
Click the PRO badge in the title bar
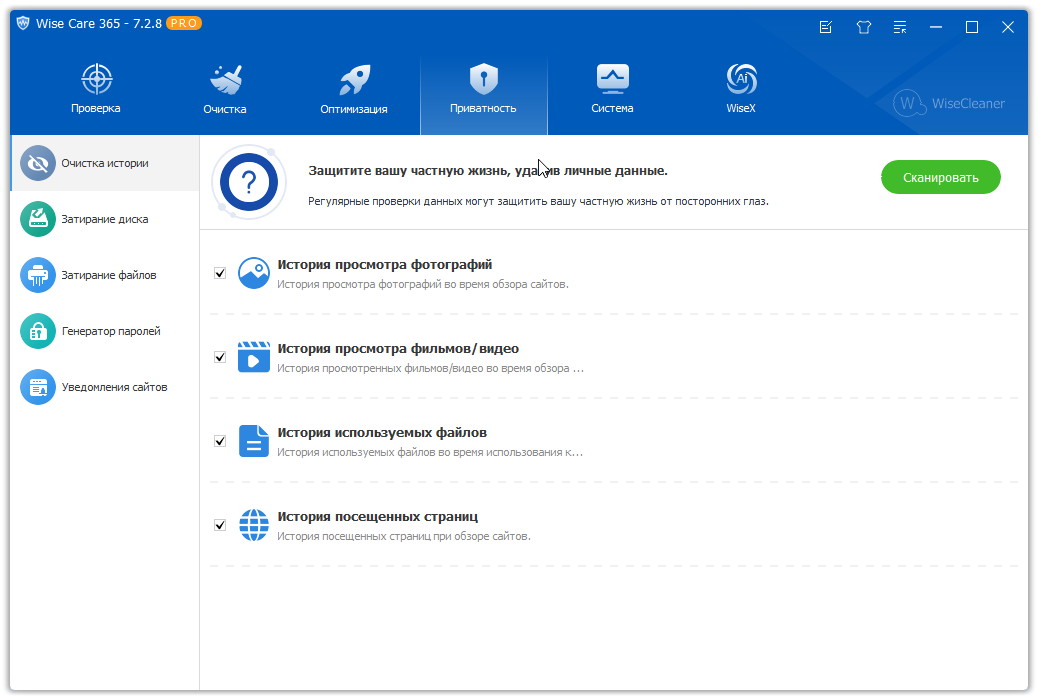coord(183,23)
